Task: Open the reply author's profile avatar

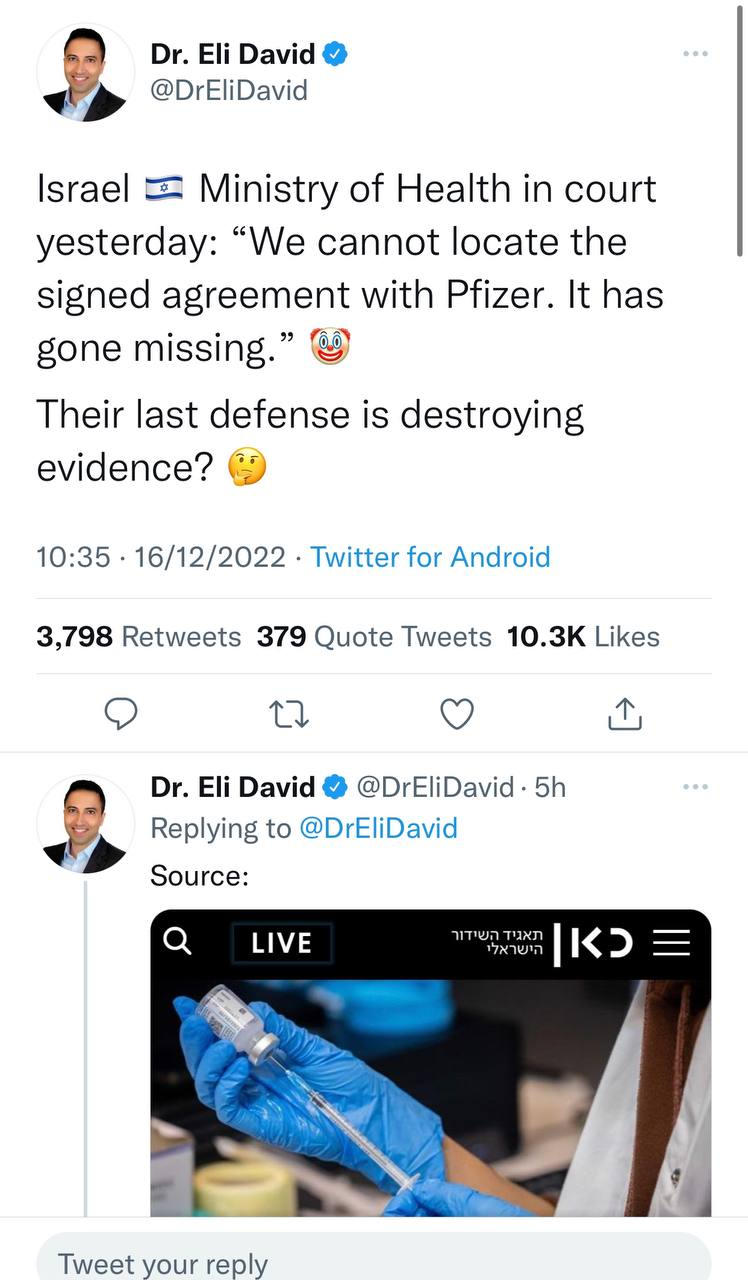Action: 85,824
